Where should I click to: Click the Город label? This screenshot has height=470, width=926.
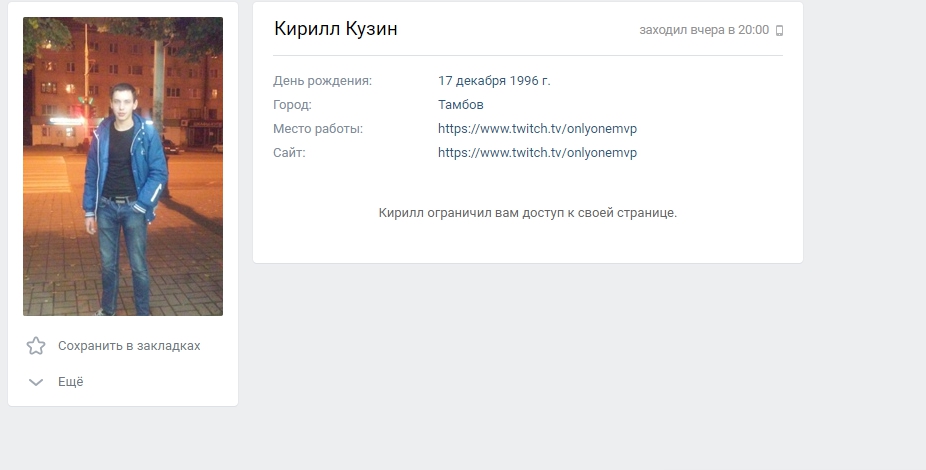(x=292, y=105)
